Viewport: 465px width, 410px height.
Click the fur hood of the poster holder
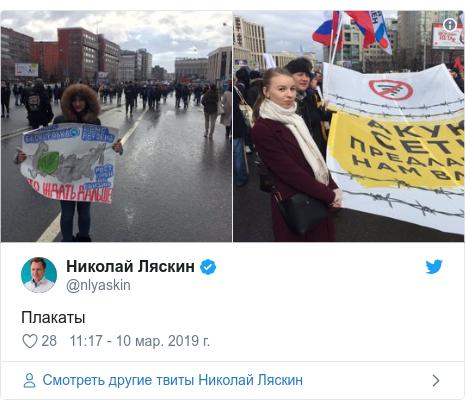[x=80, y=100]
